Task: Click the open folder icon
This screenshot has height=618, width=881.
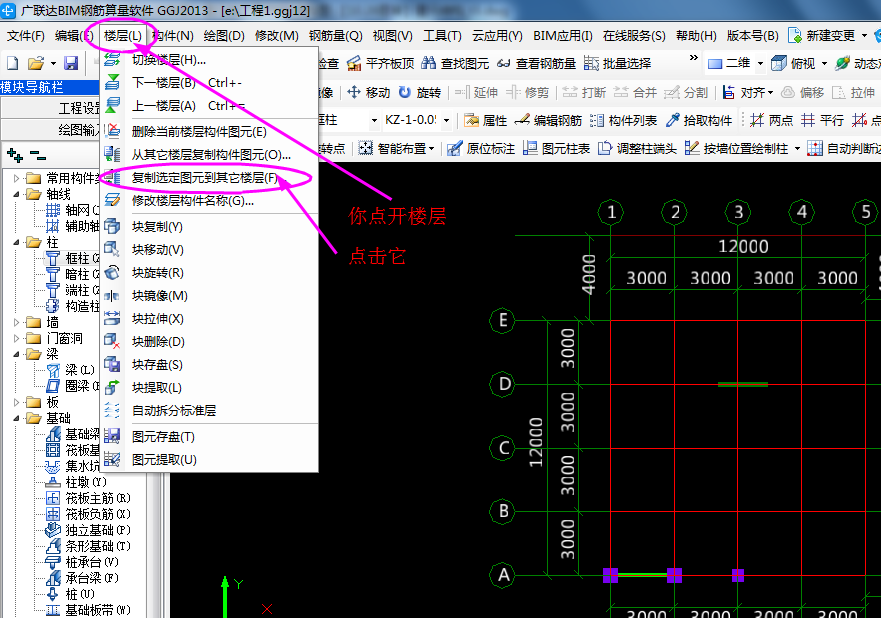Action: (x=36, y=63)
